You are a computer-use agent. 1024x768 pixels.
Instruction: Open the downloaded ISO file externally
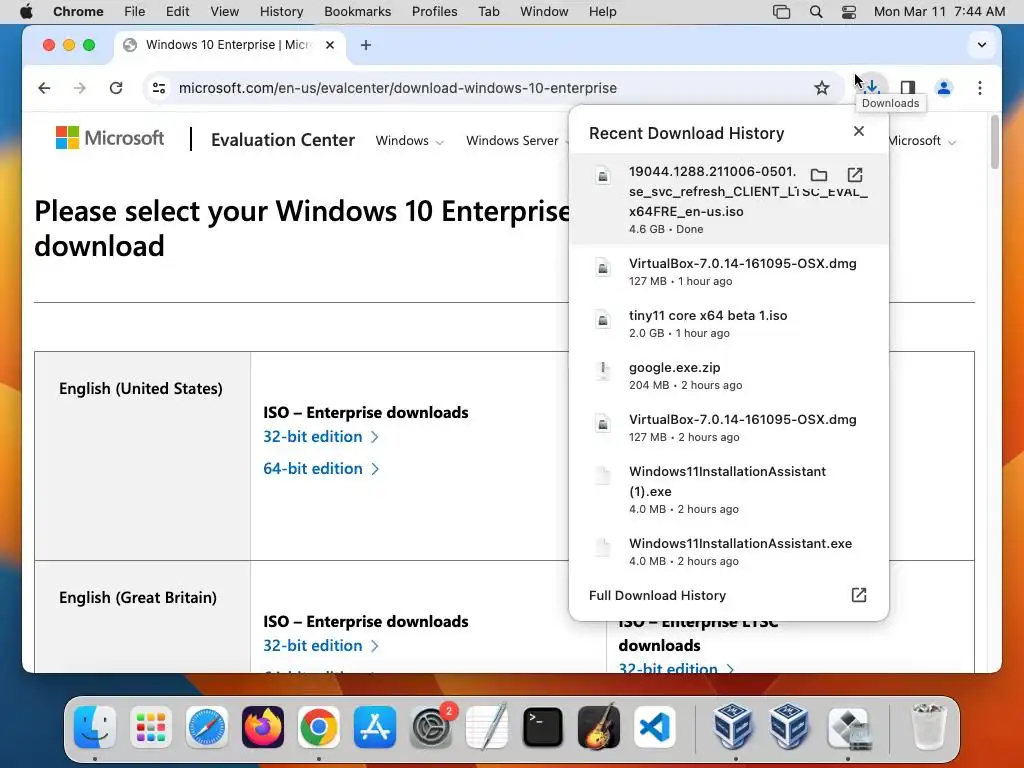point(855,175)
